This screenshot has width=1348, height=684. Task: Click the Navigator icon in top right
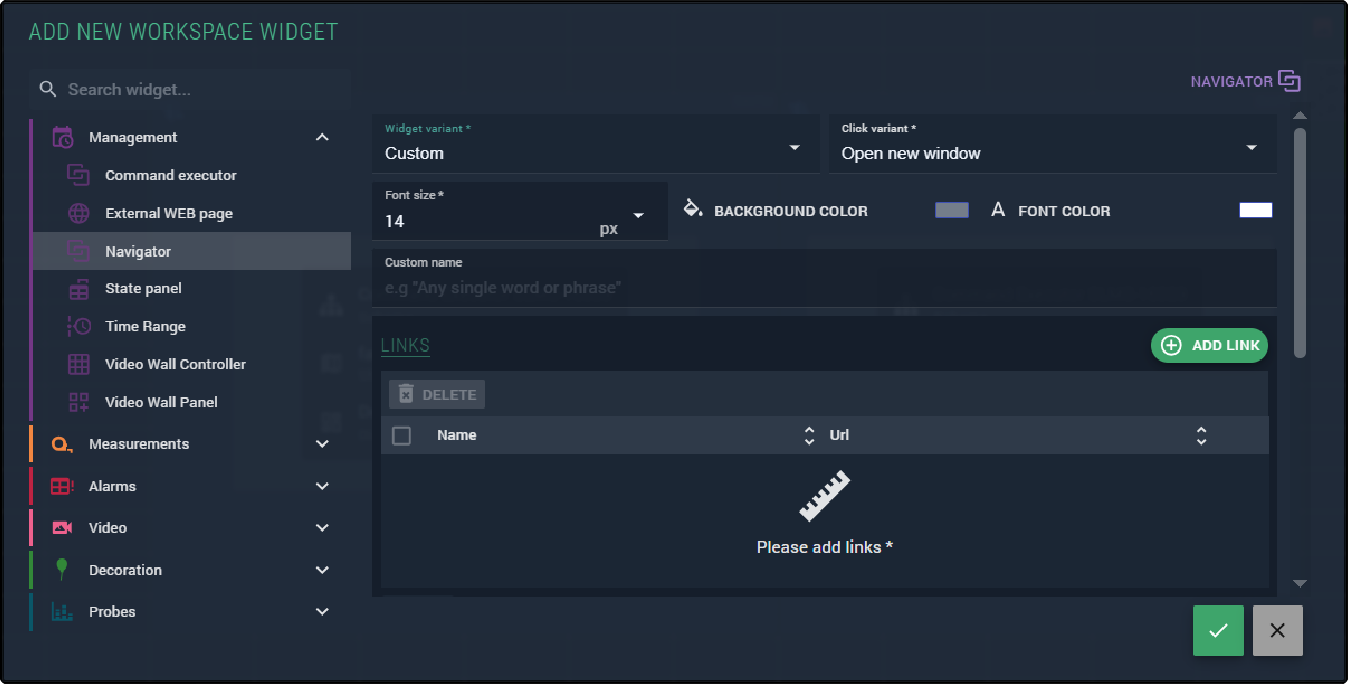click(x=1289, y=81)
